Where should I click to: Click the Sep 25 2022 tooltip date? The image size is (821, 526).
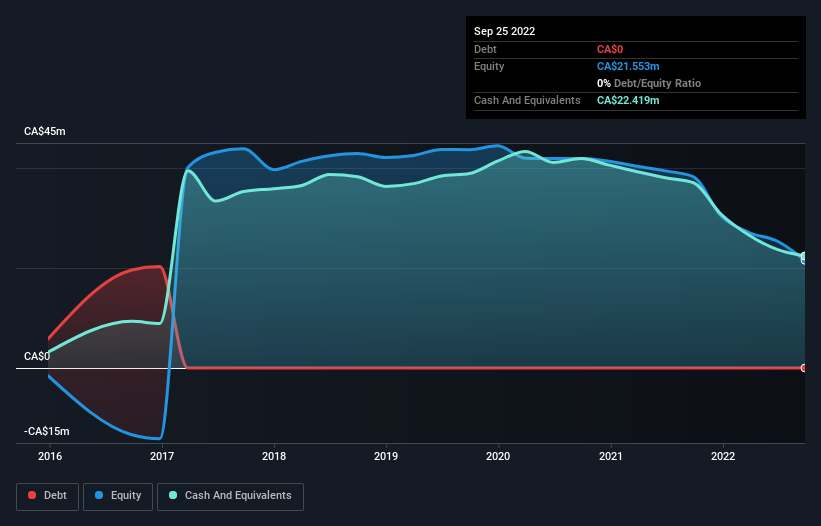[x=504, y=31]
